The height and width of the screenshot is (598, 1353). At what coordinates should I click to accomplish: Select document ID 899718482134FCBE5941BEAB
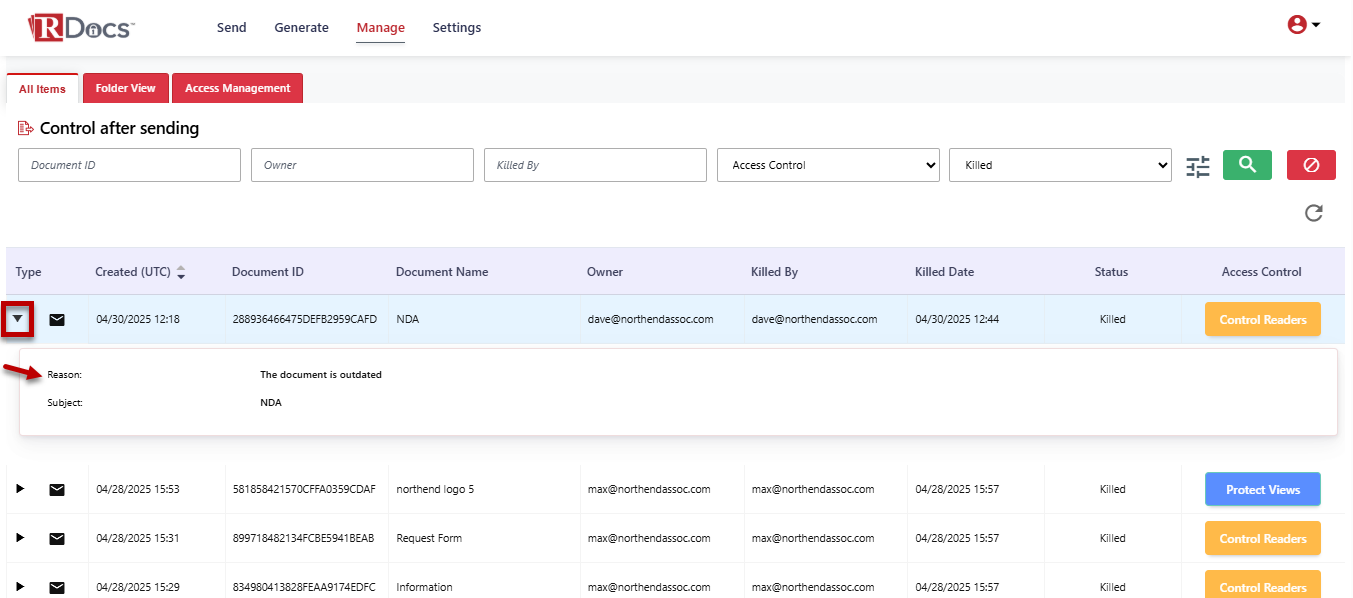point(303,538)
